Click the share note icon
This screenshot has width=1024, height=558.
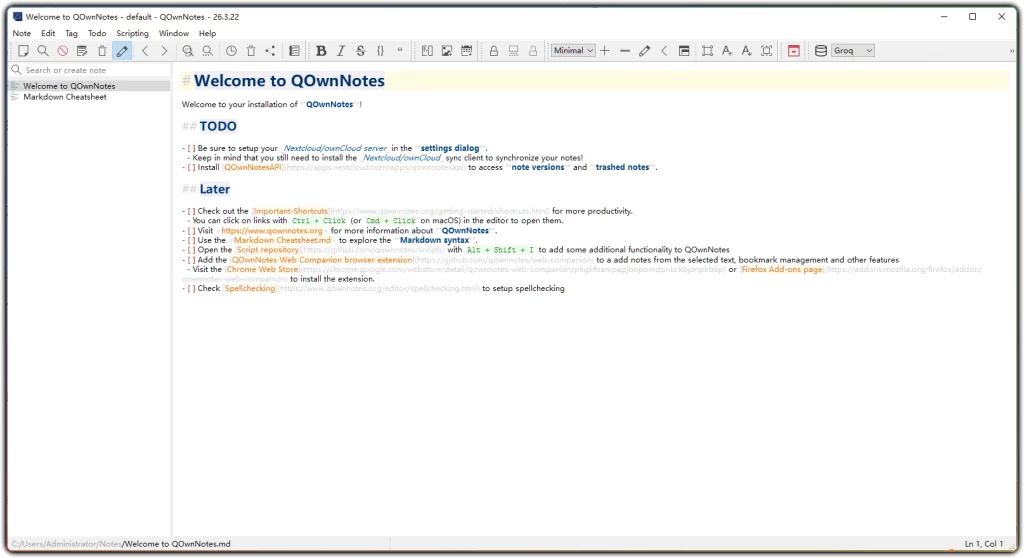pos(270,51)
